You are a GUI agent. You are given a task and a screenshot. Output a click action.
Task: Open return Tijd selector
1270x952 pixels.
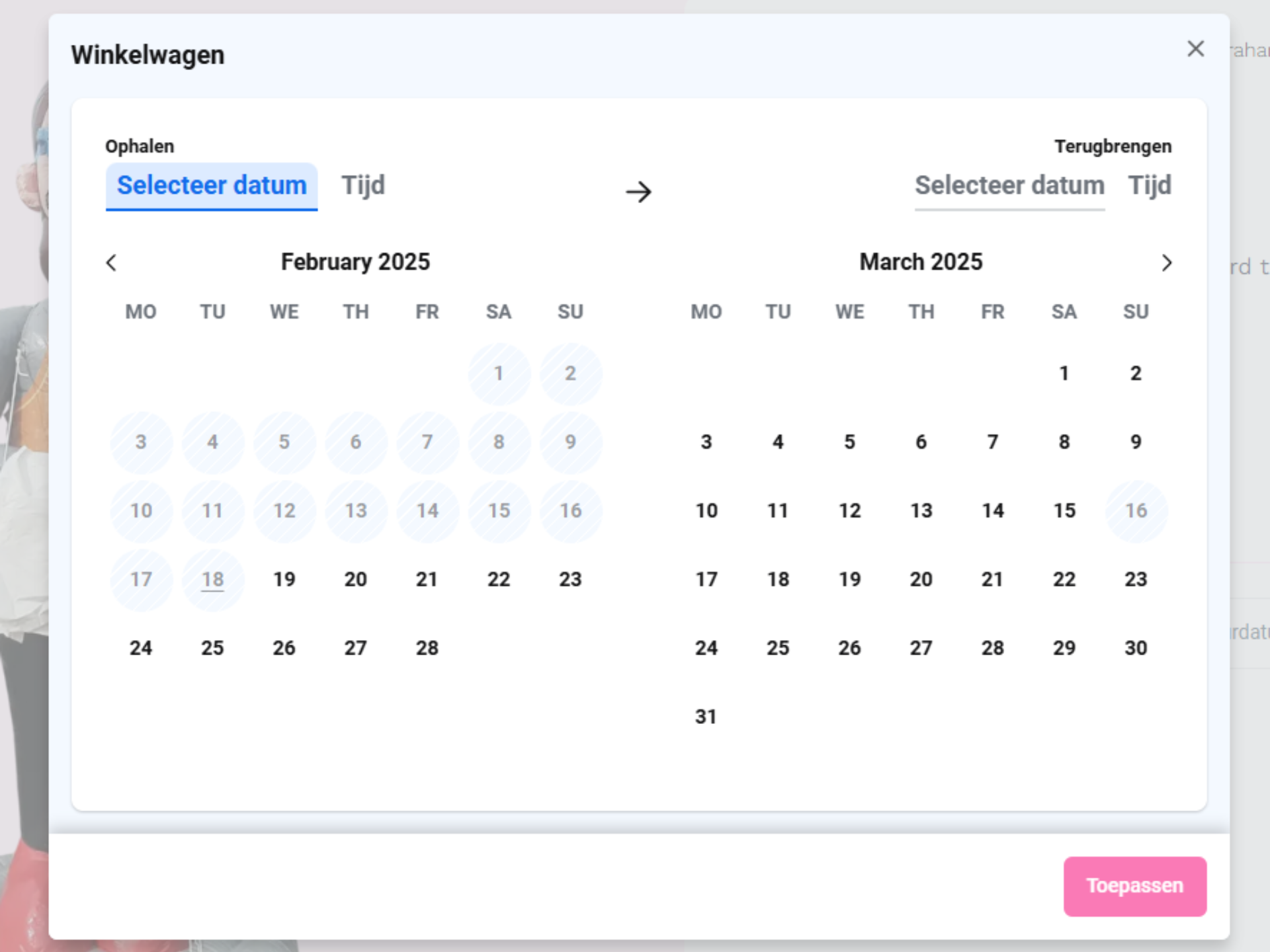tap(1150, 186)
